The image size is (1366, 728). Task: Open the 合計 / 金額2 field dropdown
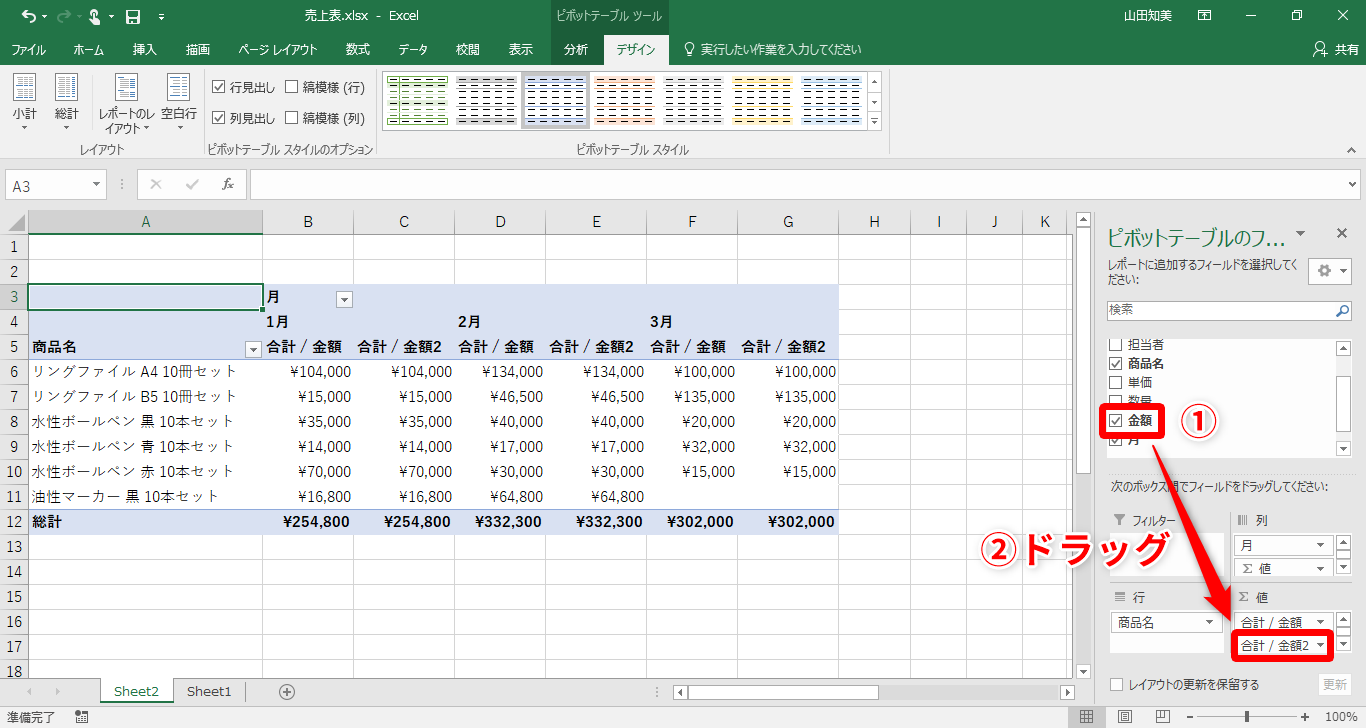pyautogui.click(x=1321, y=646)
